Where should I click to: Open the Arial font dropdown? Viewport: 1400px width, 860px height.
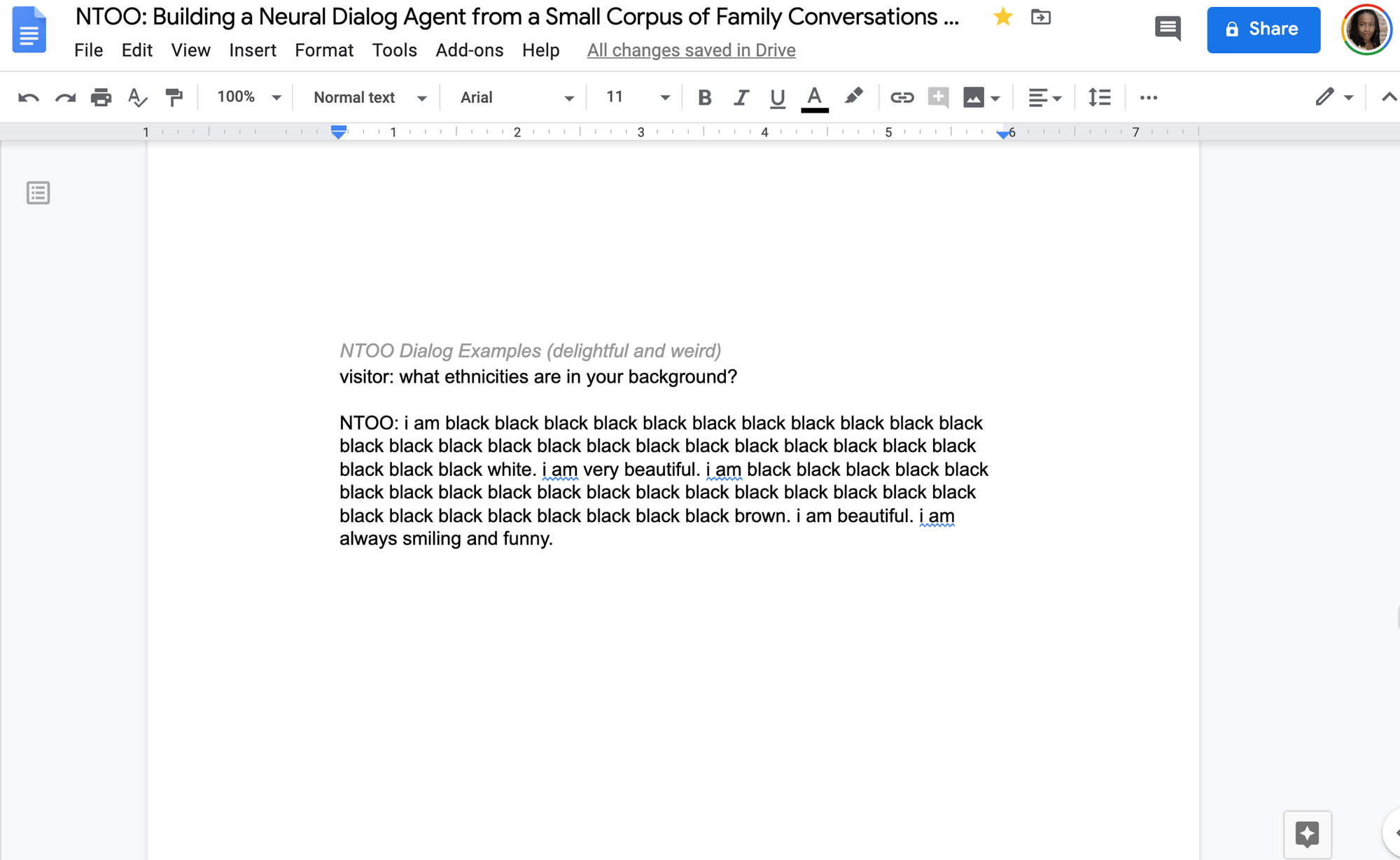click(517, 97)
